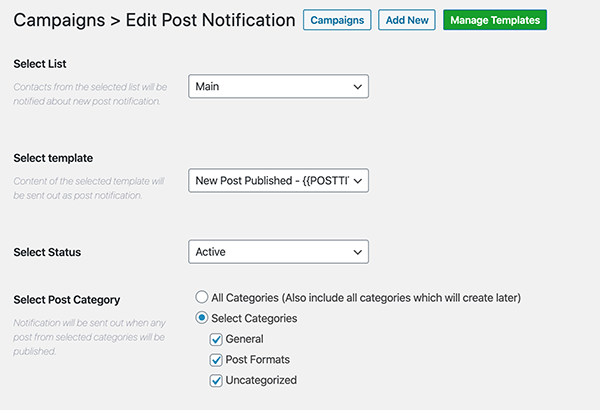600x410 pixels.
Task: Click the 'Post Formats' label text
Action: point(259,360)
